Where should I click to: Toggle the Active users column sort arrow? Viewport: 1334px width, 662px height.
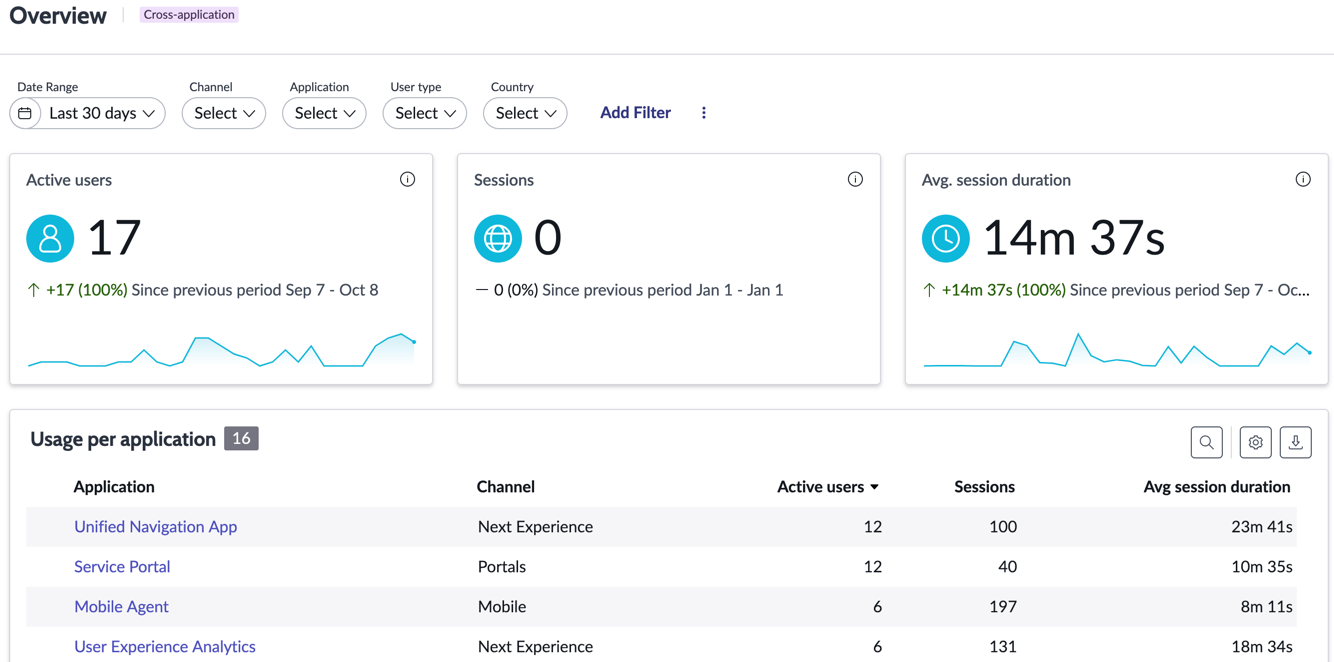[x=875, y=487]
